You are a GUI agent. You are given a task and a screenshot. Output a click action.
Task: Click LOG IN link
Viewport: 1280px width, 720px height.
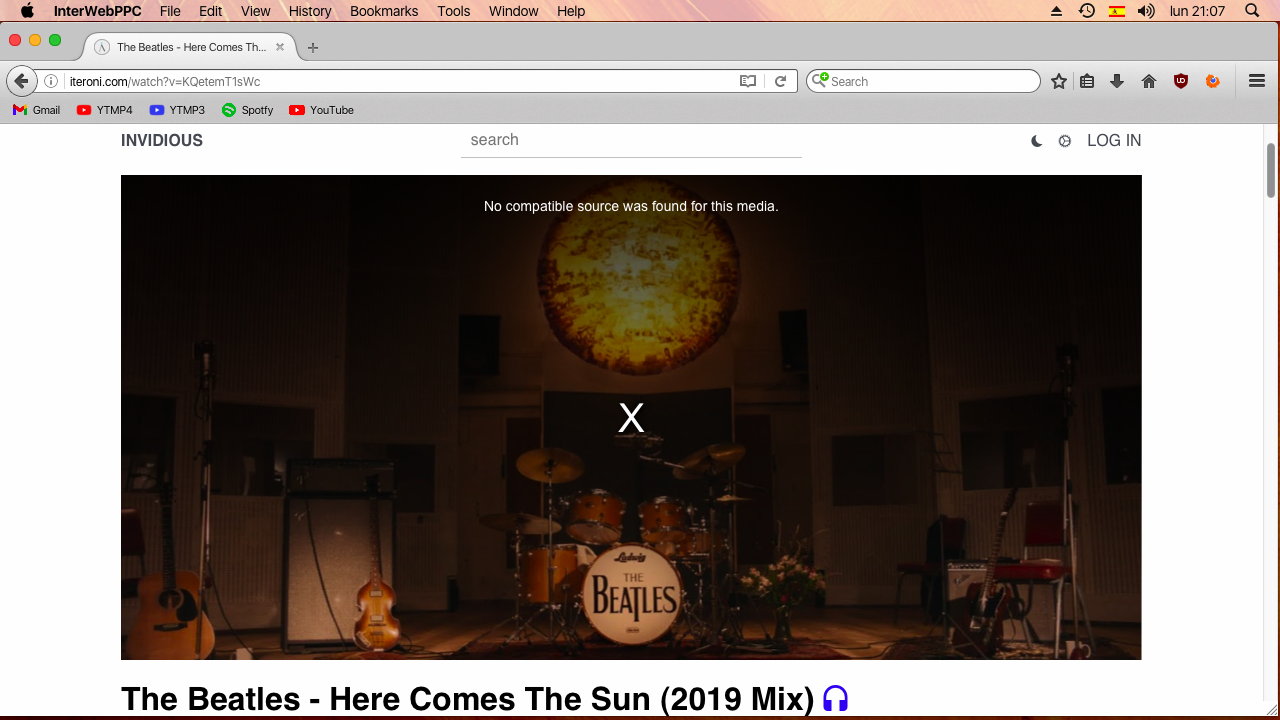1114,140
